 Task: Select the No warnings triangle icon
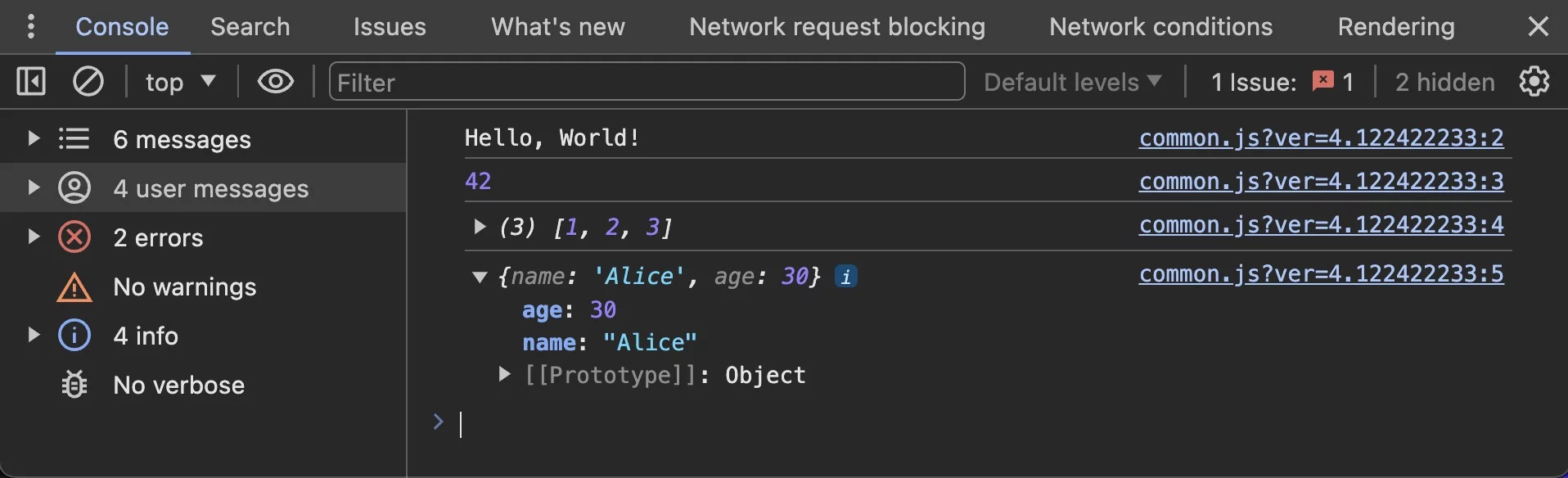click(x=74, y=287)
